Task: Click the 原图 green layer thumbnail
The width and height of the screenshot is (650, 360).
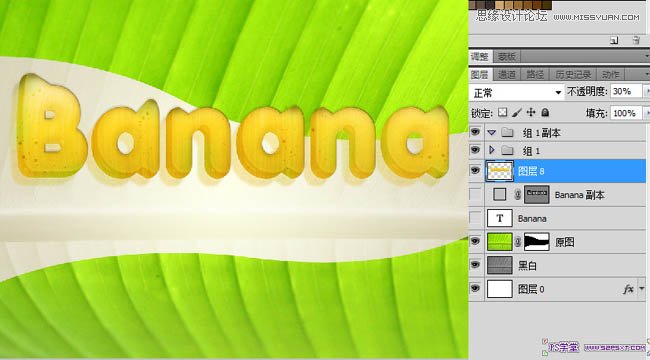Action: point(500,242)
